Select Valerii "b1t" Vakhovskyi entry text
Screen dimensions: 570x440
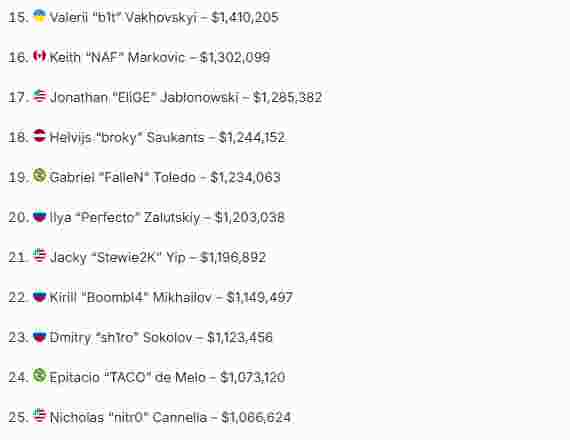pyautogui.click(x=164, y=17)
